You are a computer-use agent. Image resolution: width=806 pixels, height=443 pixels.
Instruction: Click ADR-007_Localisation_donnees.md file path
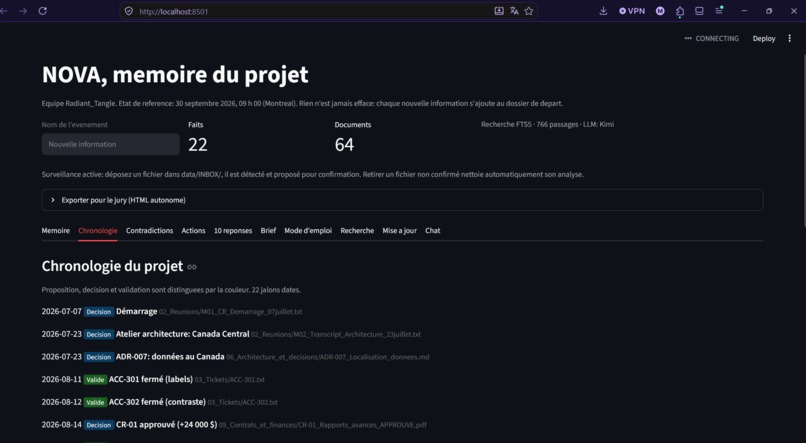pyautogui.click(x=328, y=357)
